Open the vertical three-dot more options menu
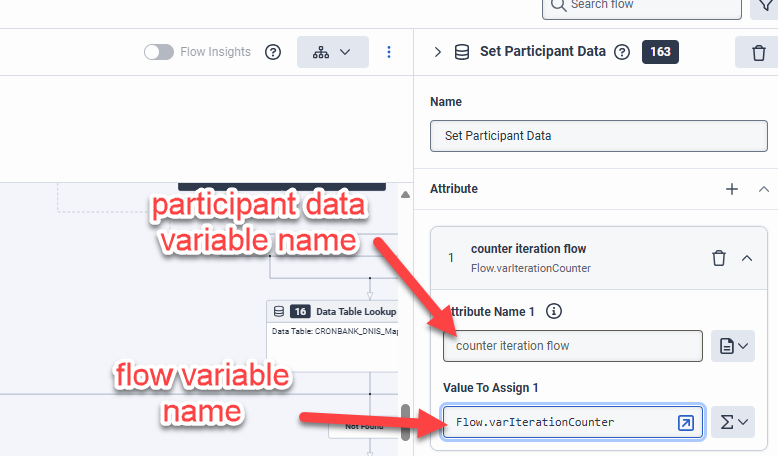 [389, 52]
